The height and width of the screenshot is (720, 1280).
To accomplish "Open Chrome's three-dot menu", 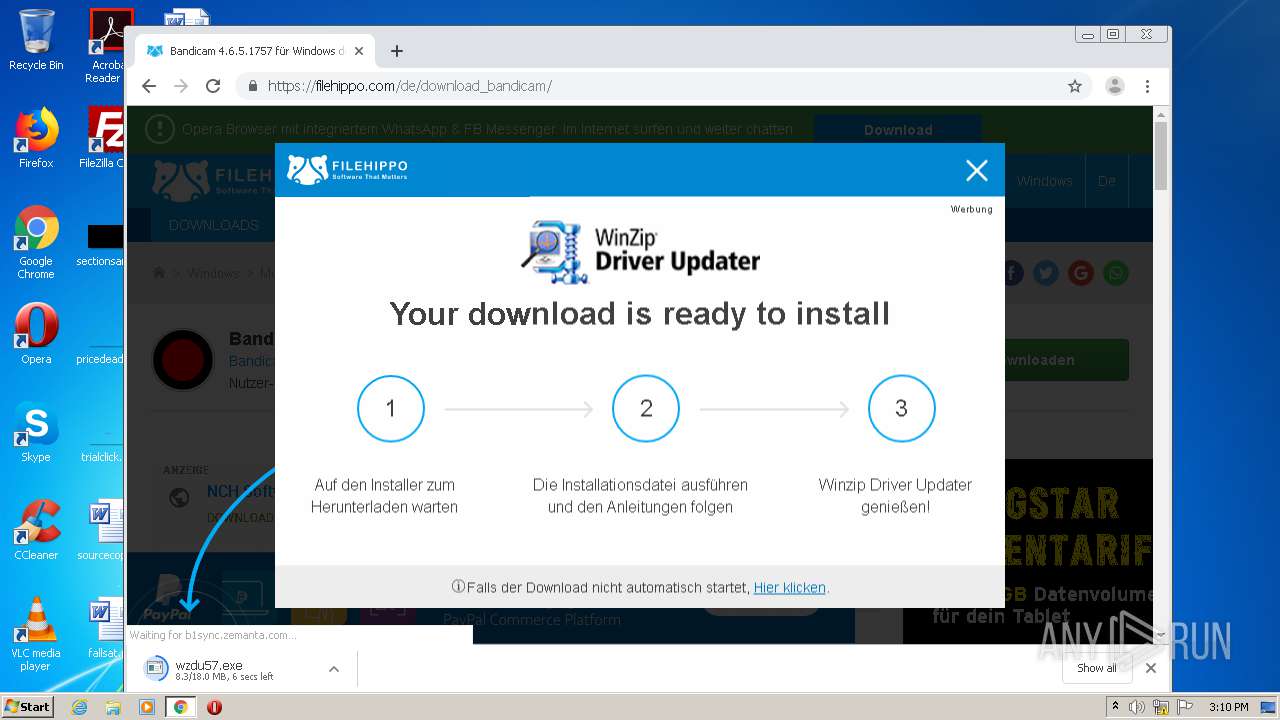I will [x=1148, y=86].
